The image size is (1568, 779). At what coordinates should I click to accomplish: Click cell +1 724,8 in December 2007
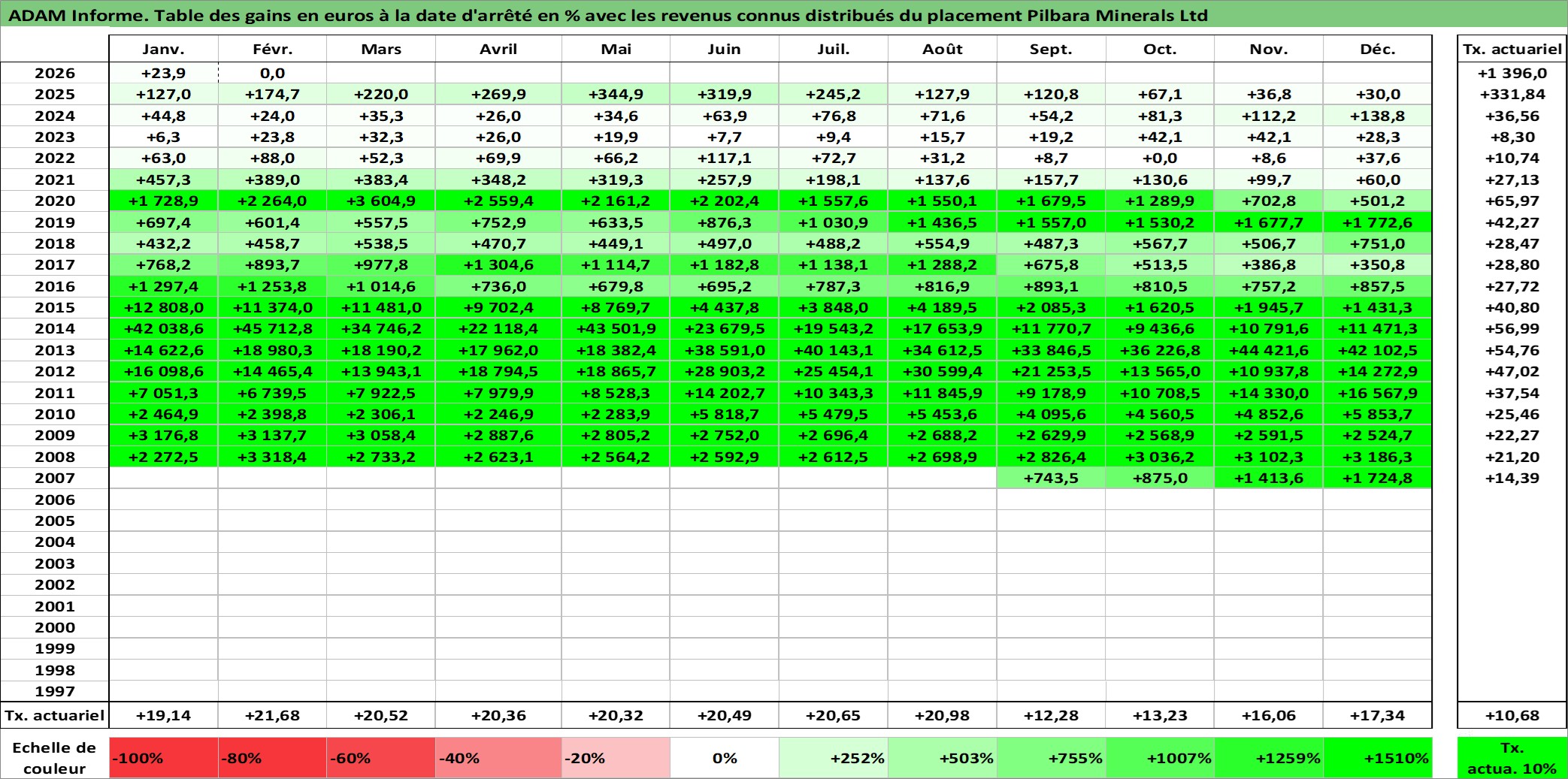(1377, 478)
